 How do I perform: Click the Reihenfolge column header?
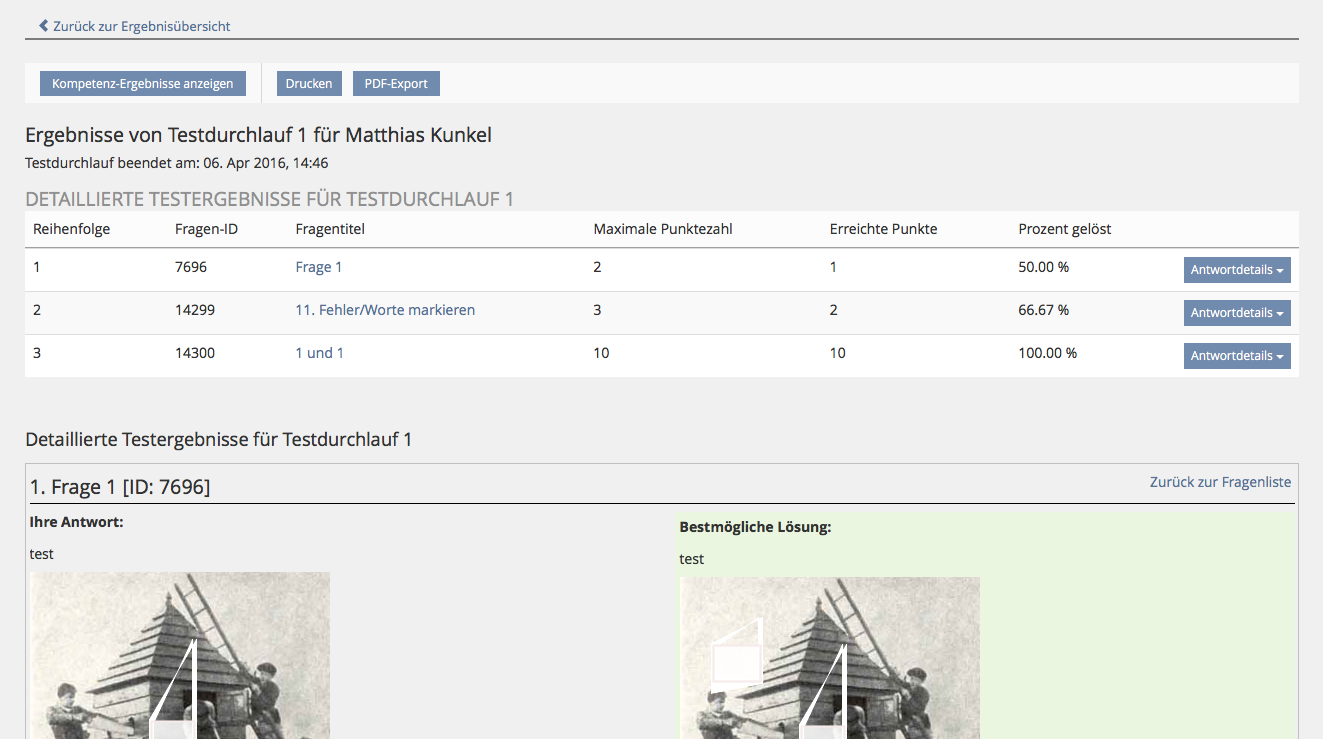pyautogui.click(x=72, y=229)
